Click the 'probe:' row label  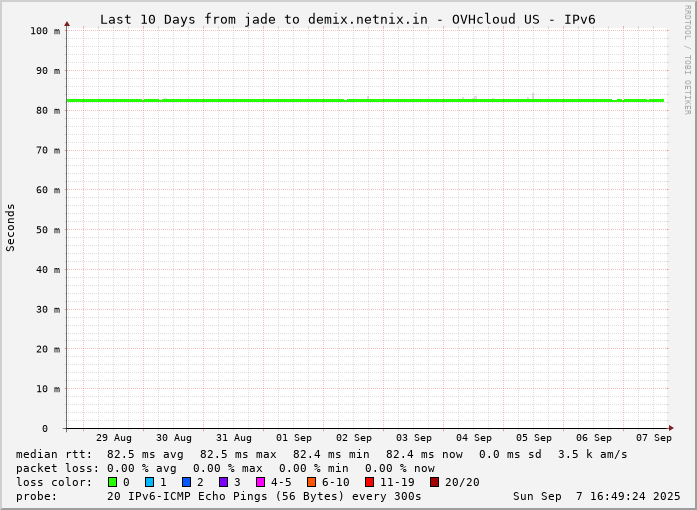point(37,496)
